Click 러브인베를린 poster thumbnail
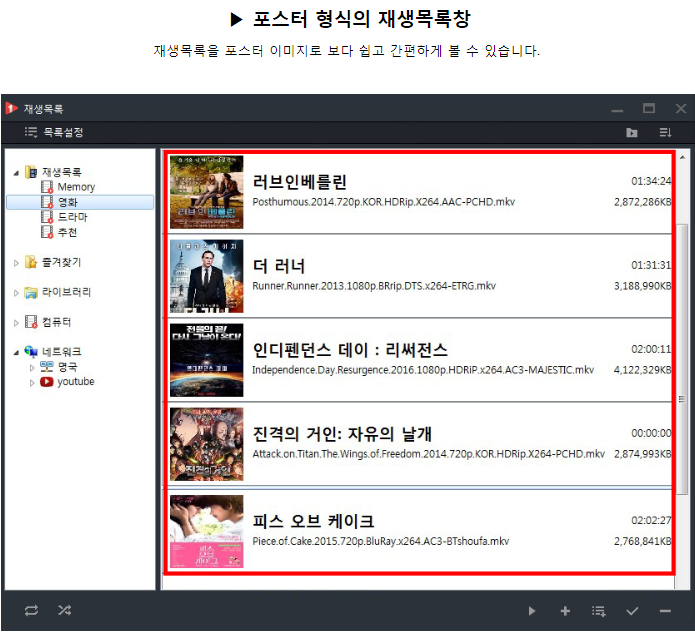695x639 pixels. pos(207,192)
